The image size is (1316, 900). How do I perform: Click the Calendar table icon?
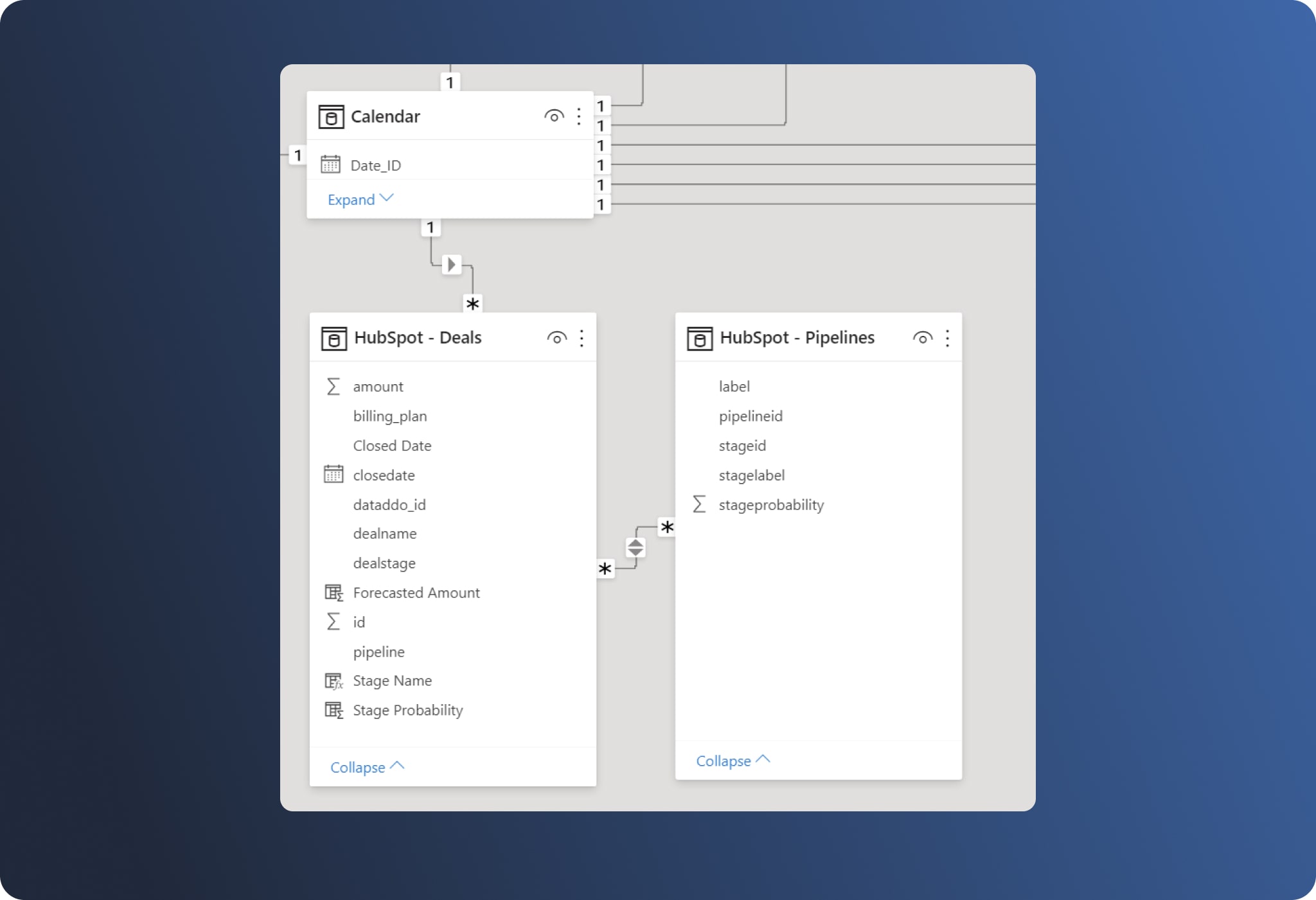(x=330, y=116)
